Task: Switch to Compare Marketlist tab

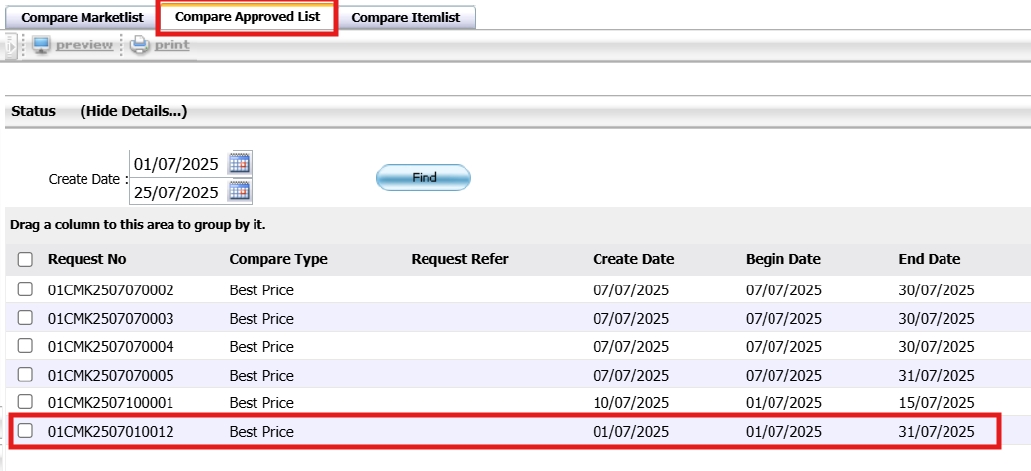Action: point(82,18)
